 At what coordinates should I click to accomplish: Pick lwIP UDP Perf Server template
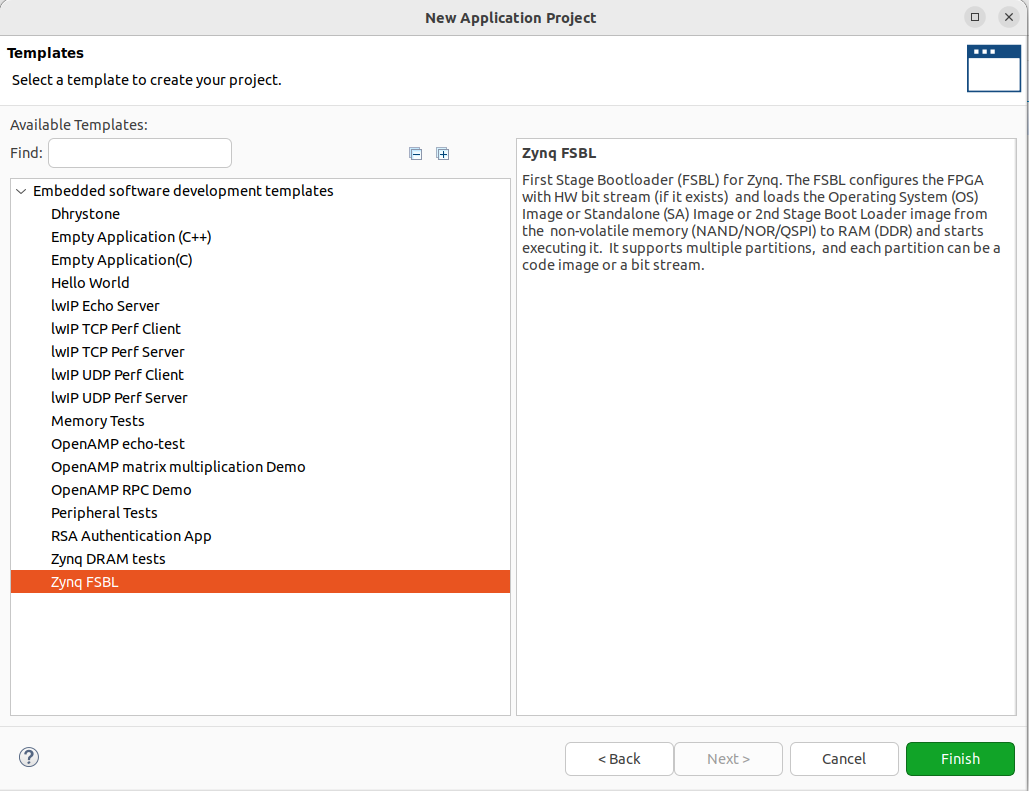119,398
